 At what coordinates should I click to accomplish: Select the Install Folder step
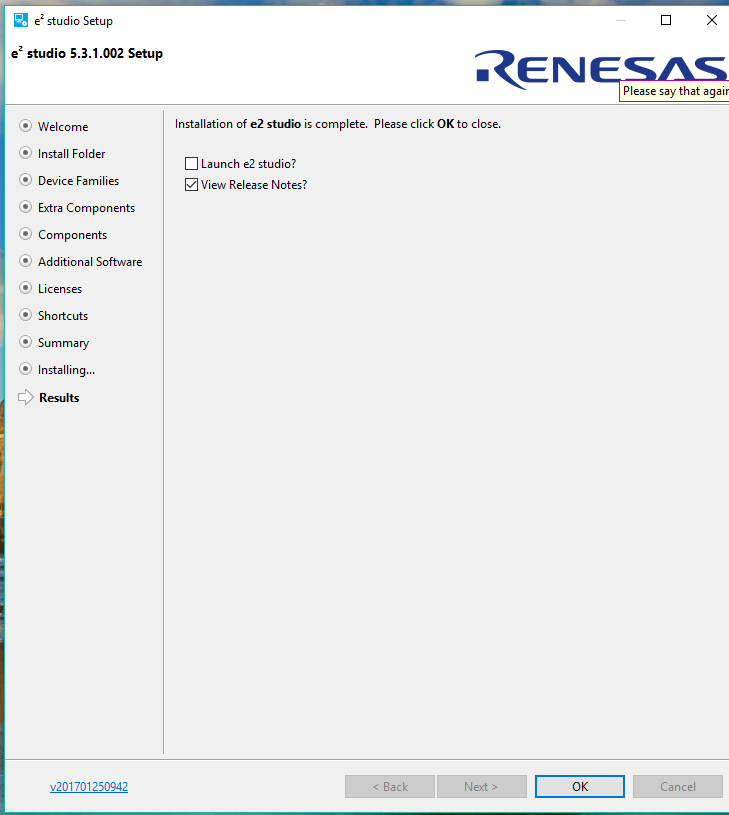point(71,154)
